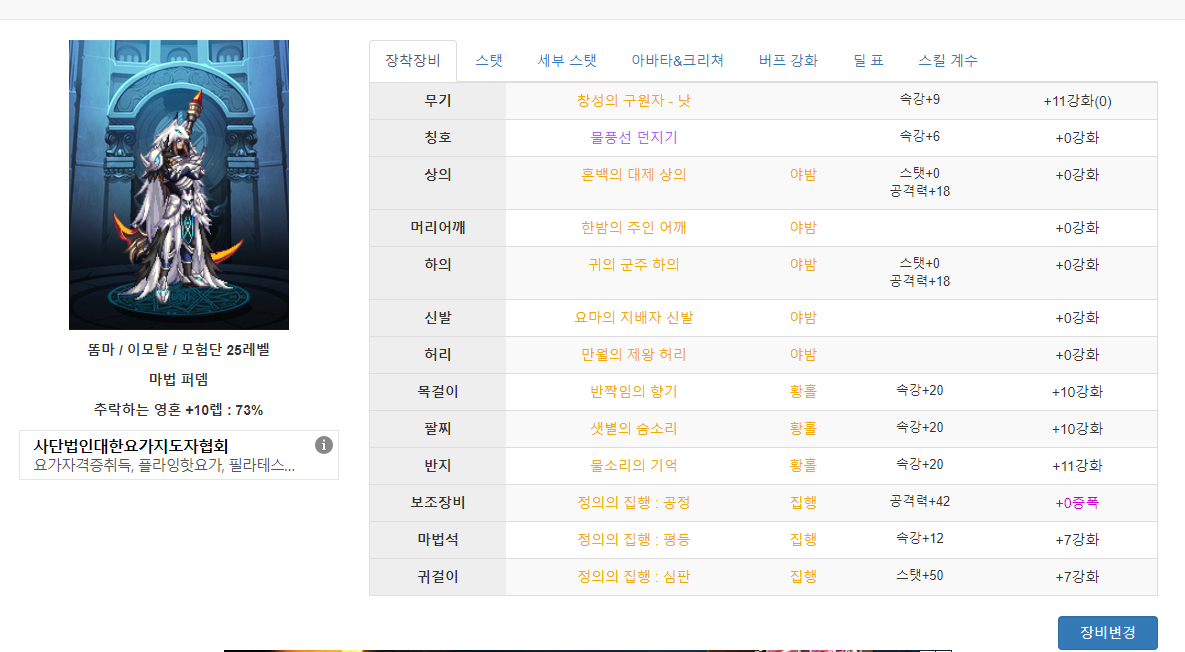This screenshot has width=1185, height=652.
Task: Click the 장비변경 button
Action: pyautogui.click(x=1107, y=632)
